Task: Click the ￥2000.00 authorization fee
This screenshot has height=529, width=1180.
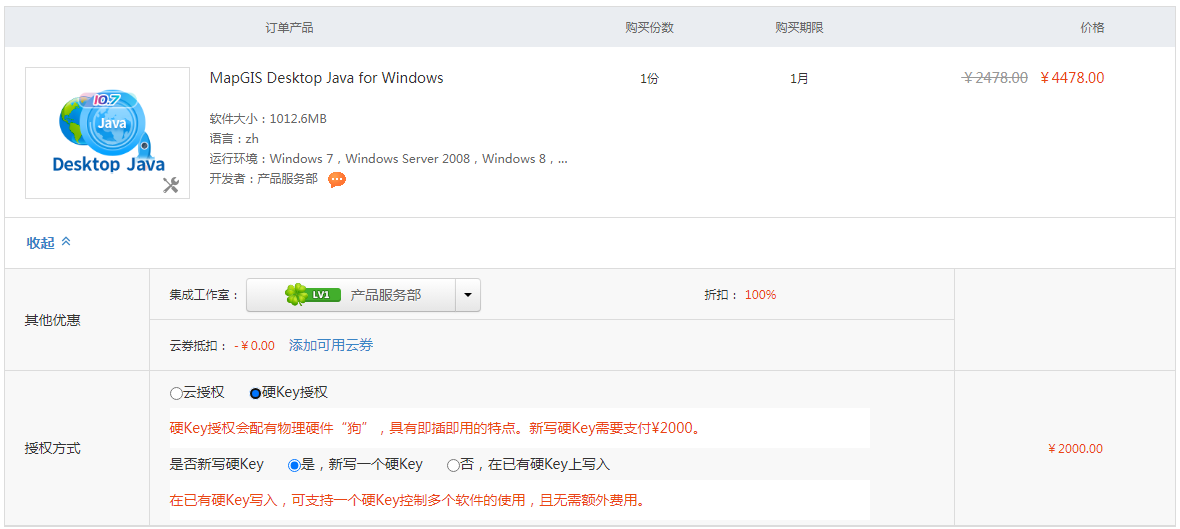Action: pos(1075,448)
